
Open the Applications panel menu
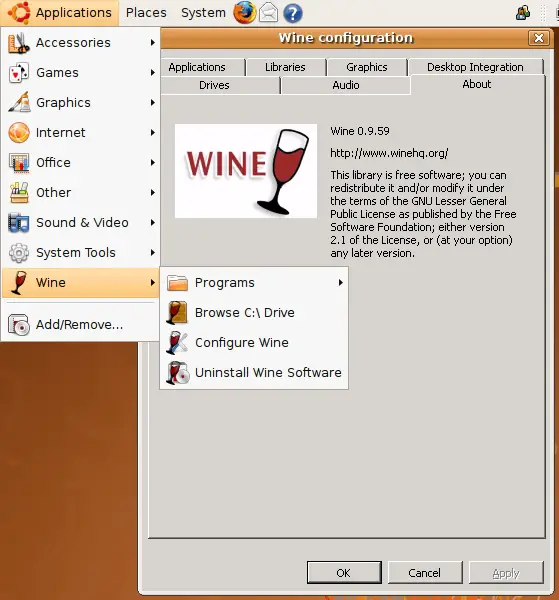click(60, 13)
